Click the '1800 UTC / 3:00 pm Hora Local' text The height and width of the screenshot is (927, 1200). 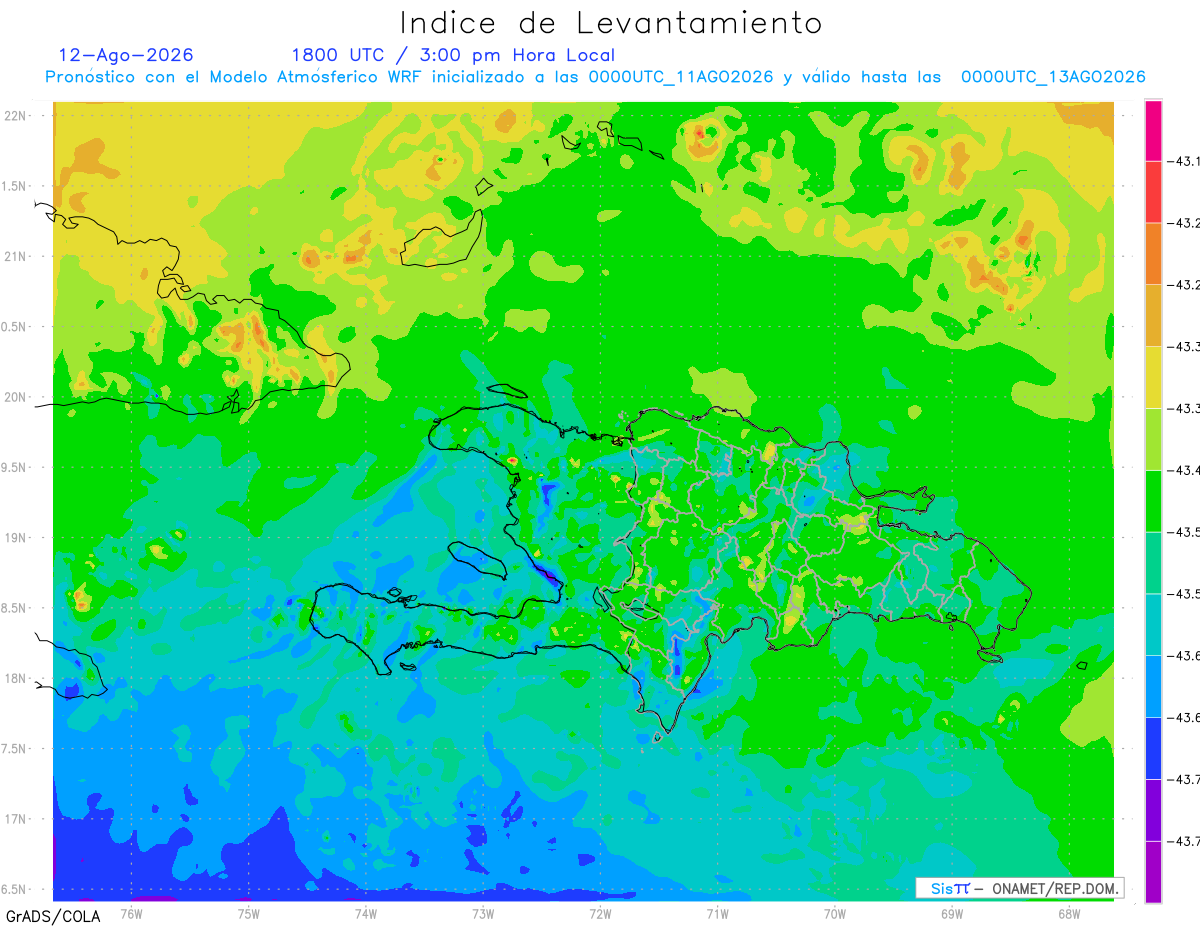453,55
